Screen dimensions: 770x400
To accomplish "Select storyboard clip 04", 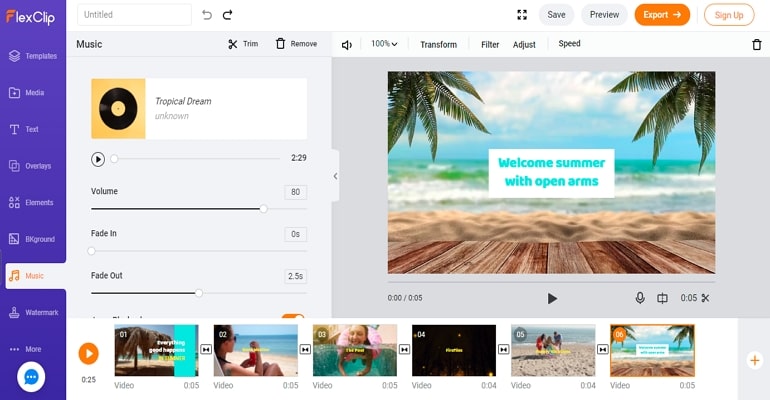I will pyautogui.click(x=454, y=350).
